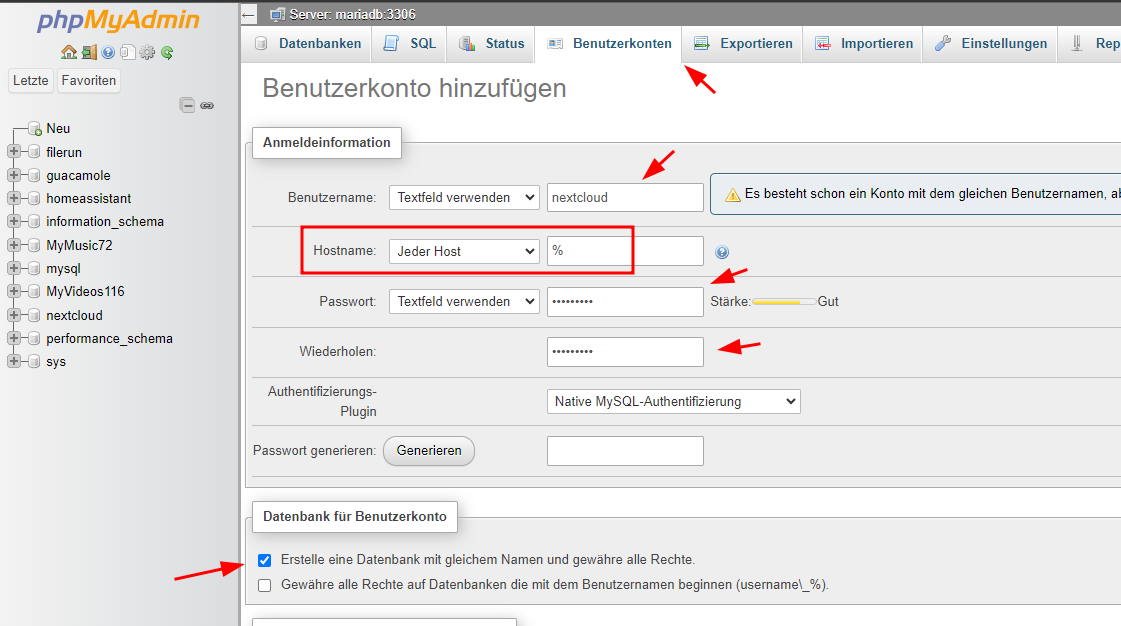Click the database icon next to guacamole
Viewport: 1121px width, 626px height.
(34, 175)
